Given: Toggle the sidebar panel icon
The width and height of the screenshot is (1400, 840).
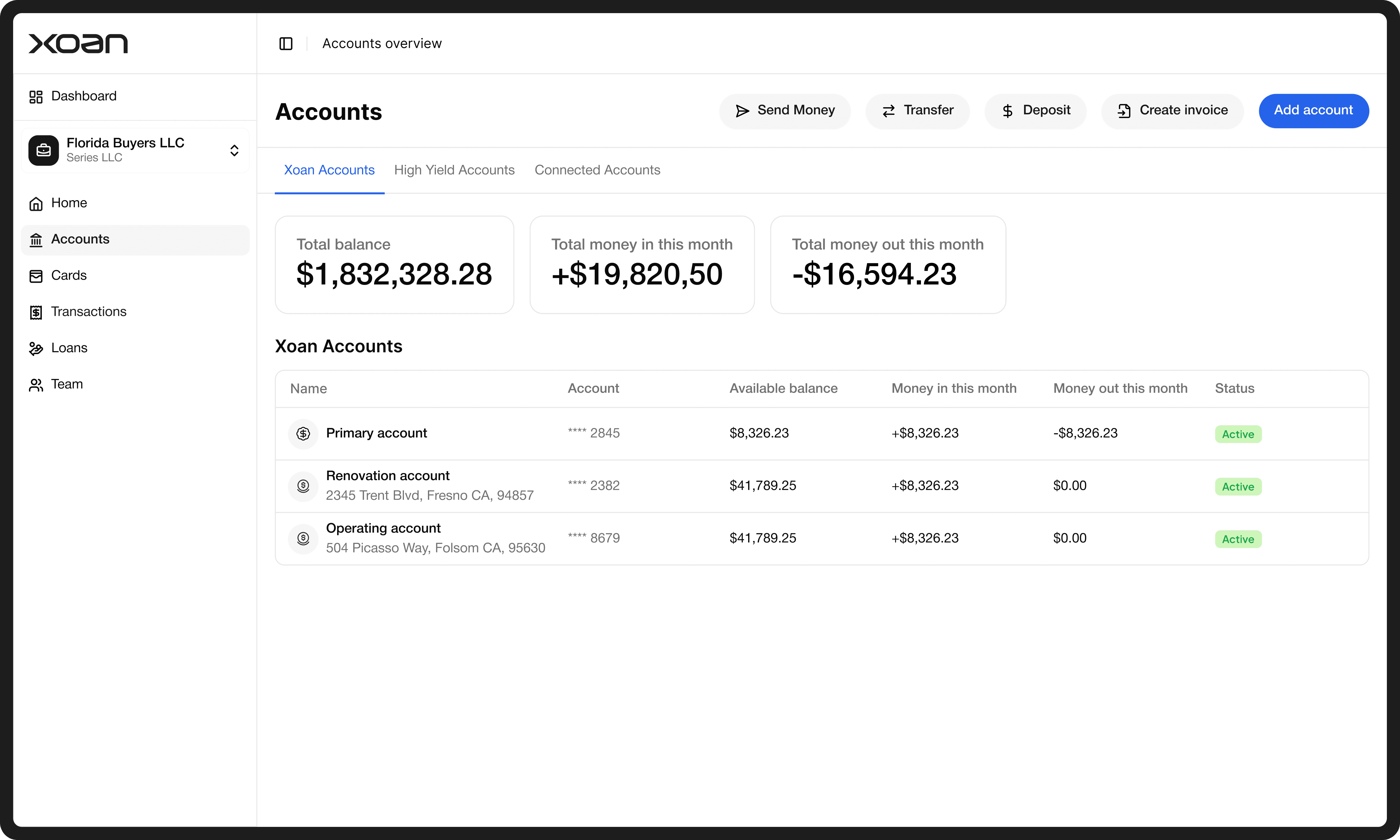Looking at the screenshot, I should 286,43.
